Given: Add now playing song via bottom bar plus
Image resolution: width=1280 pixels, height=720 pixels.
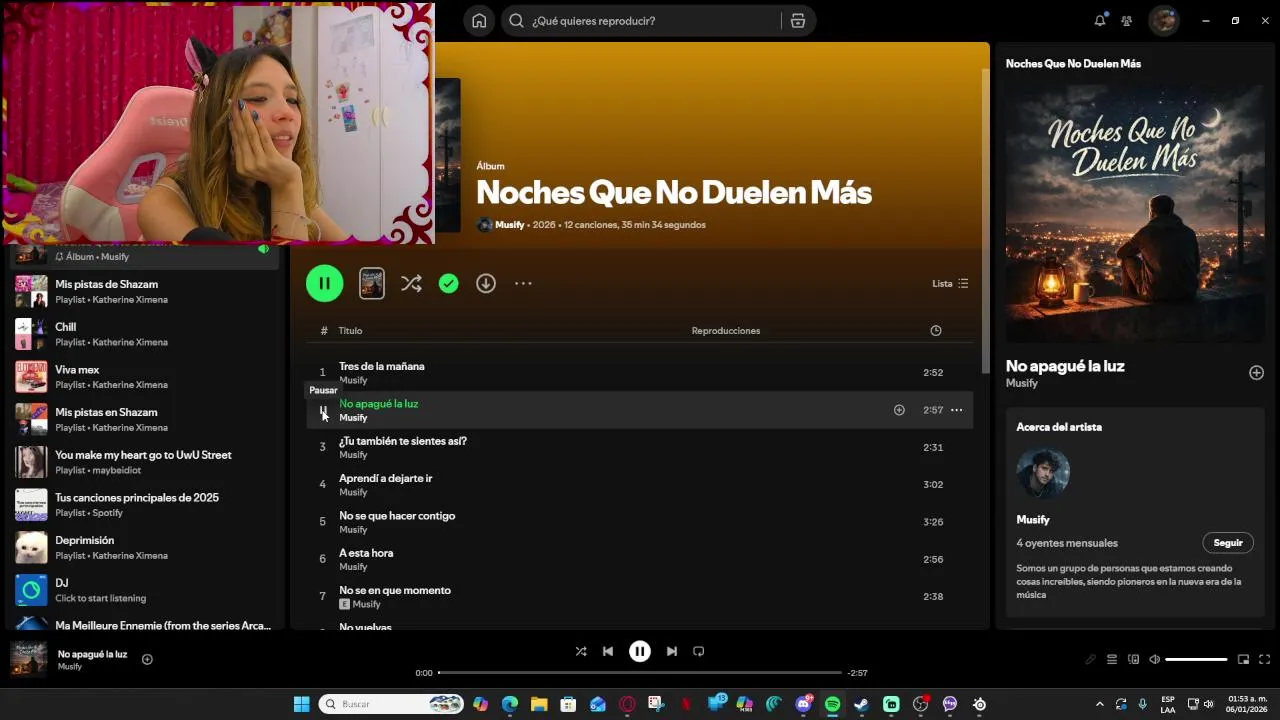Looking at the screenshot, I should (147, 659).
